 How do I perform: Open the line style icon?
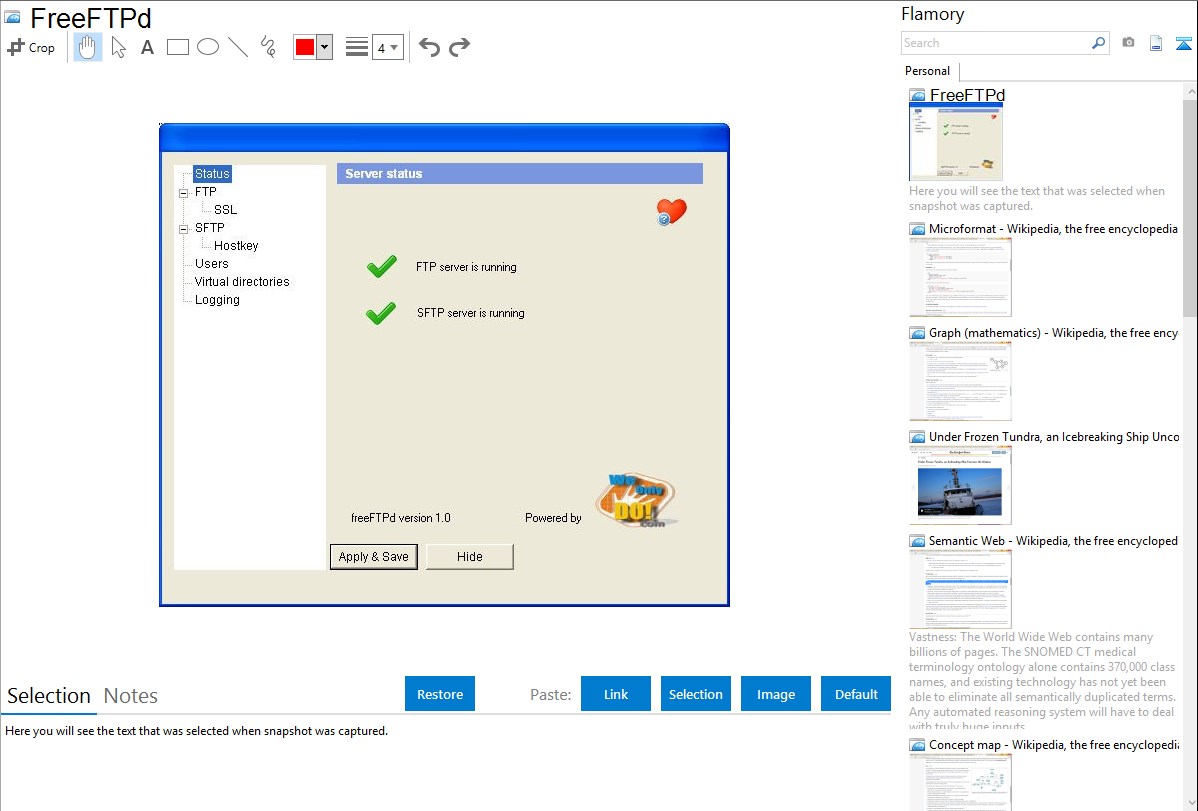click(357, 47)
